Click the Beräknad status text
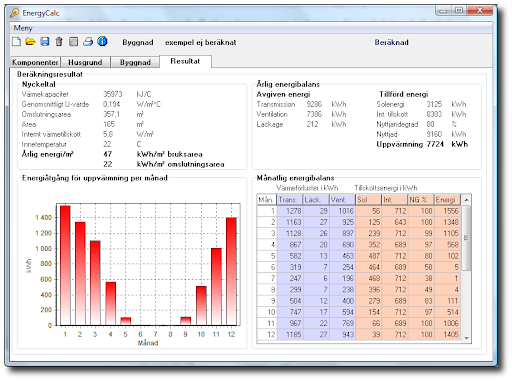The image size is (512, 381). (x=391, y=42)
